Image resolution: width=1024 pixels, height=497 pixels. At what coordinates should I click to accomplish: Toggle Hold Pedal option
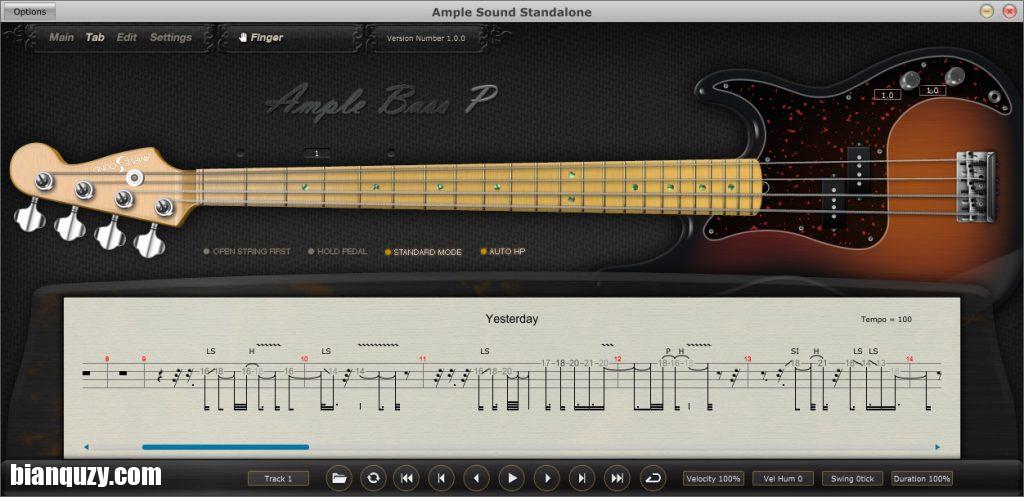(337, 251)
